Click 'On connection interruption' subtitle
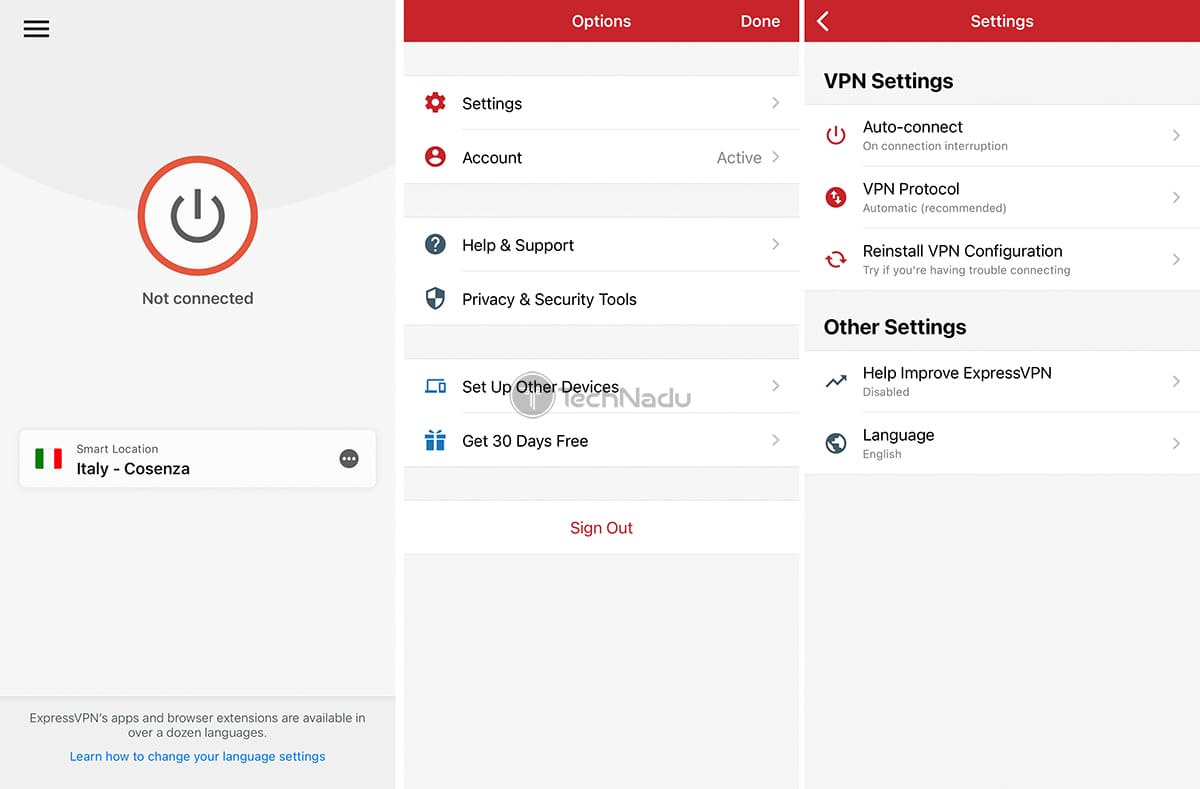 click(x=935, y=146)
